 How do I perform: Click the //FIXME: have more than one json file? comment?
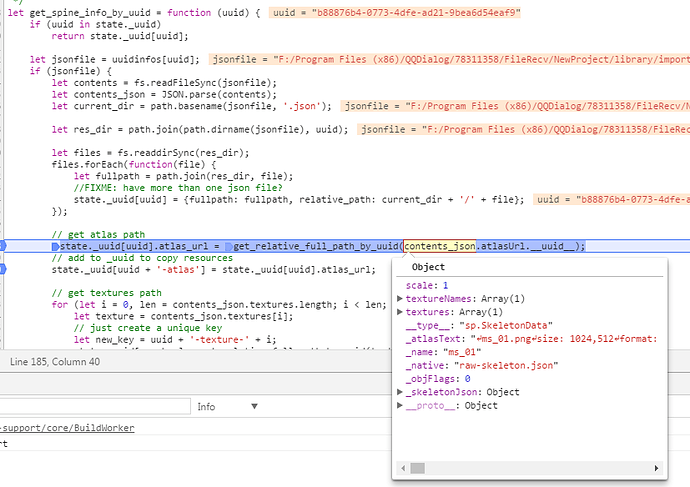178,188
